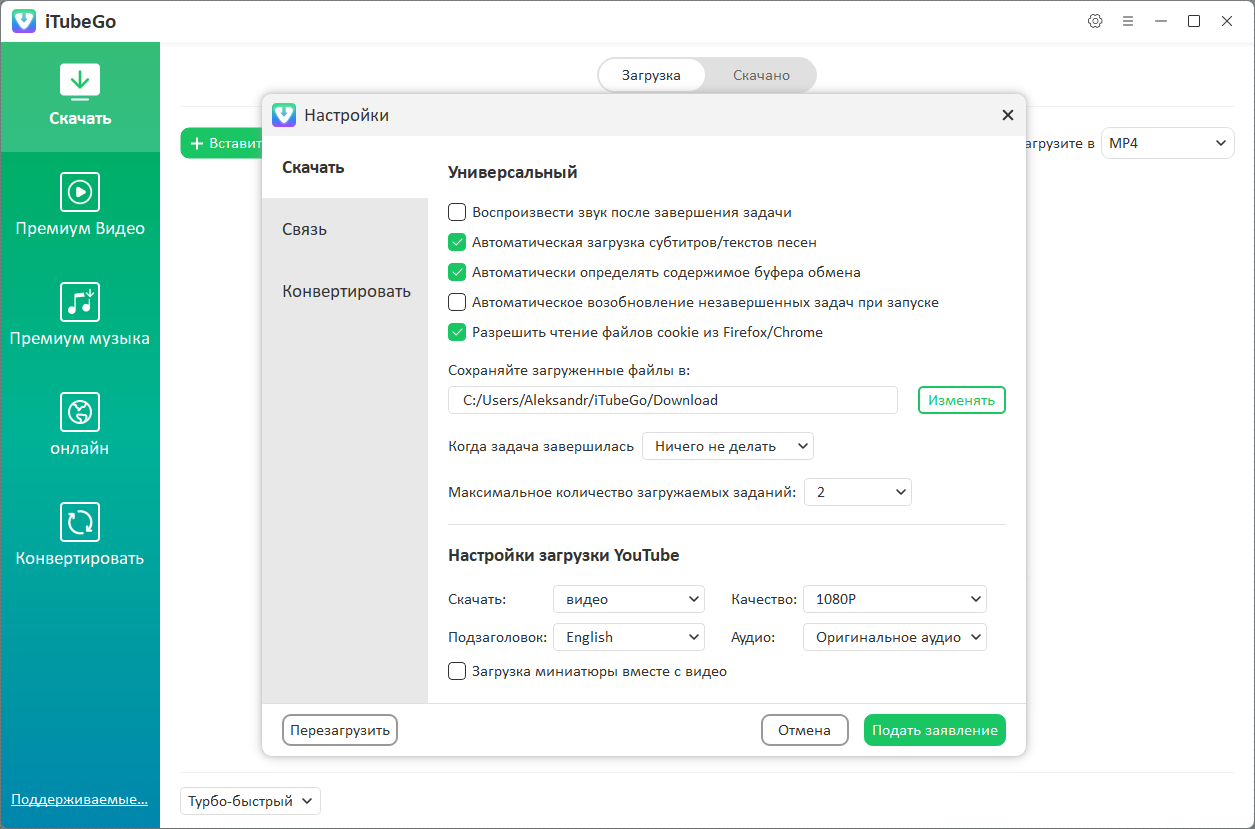This screenshot has width=1255, height=829.
Task: Open the MP4 format dropdown
Action: (x=1168, y=143)
